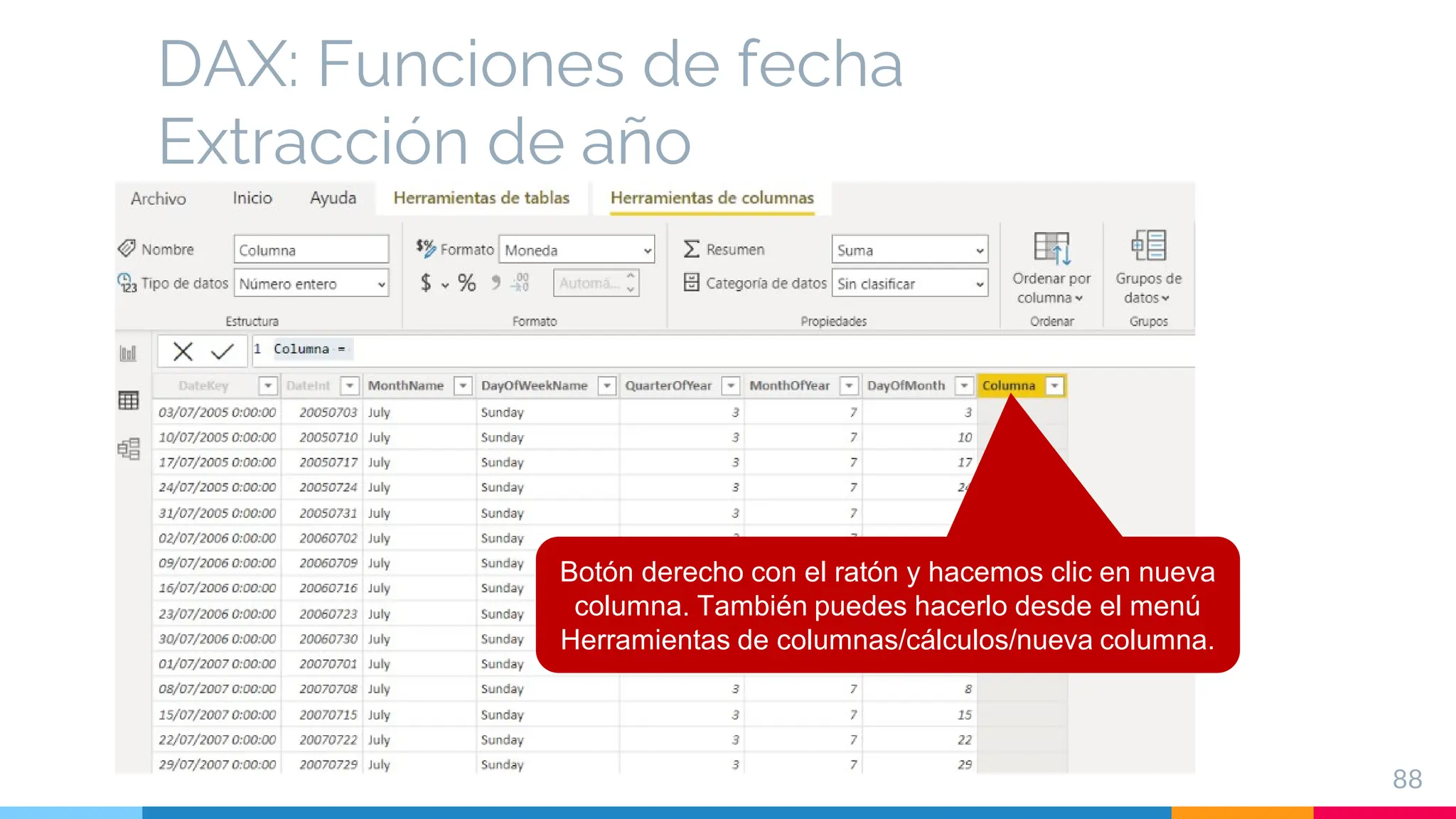Switch to Herramientas de tablas tab
Image resolution: width=1456 pixels, height=819 pixels.
[481, 198]
